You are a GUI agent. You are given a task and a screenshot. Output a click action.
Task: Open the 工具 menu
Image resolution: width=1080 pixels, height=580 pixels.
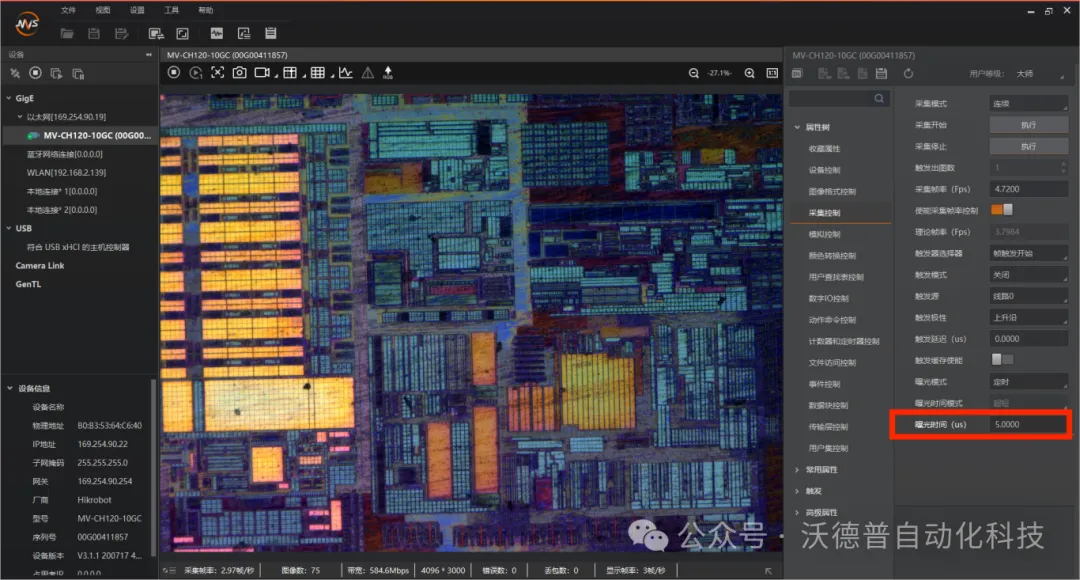(x=172, y=10)
